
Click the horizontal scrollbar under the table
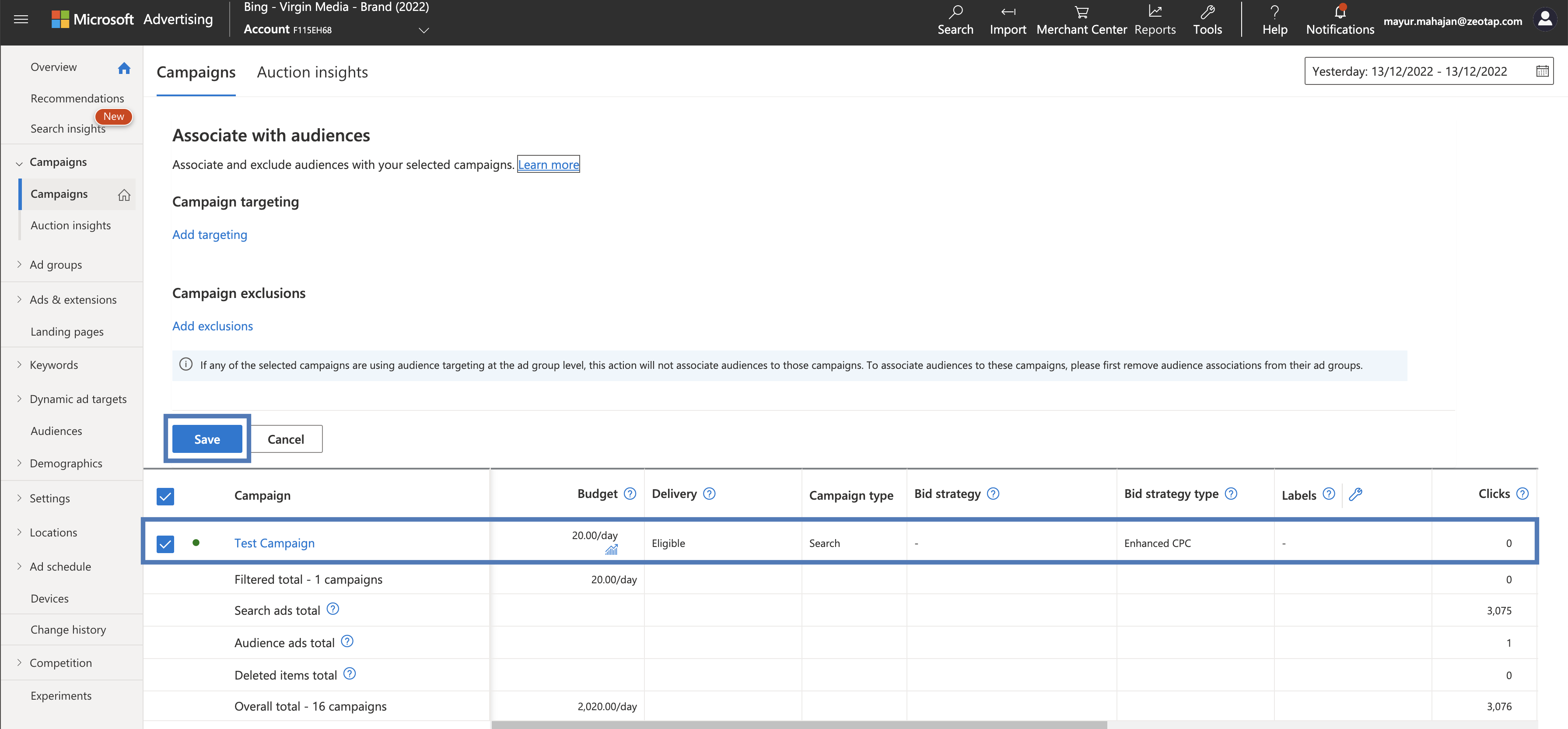tap(798, 725)
